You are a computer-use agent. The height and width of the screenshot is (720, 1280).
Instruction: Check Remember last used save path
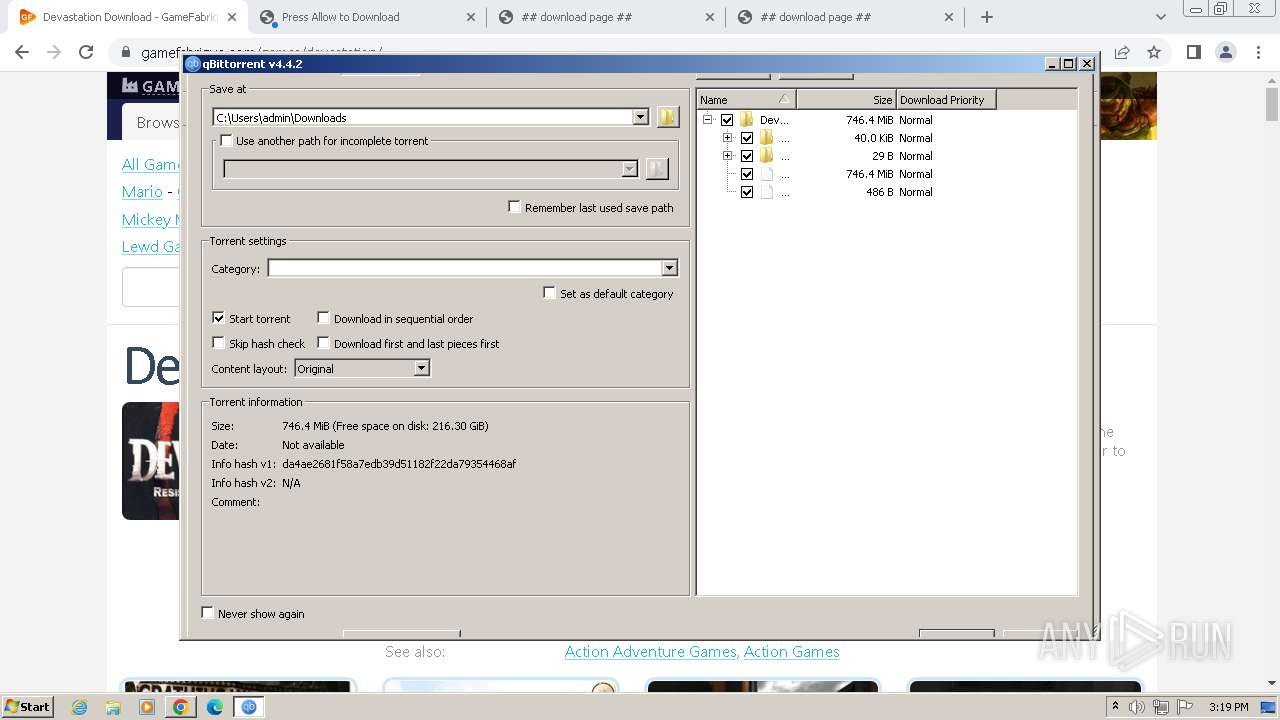pos(515,207)
